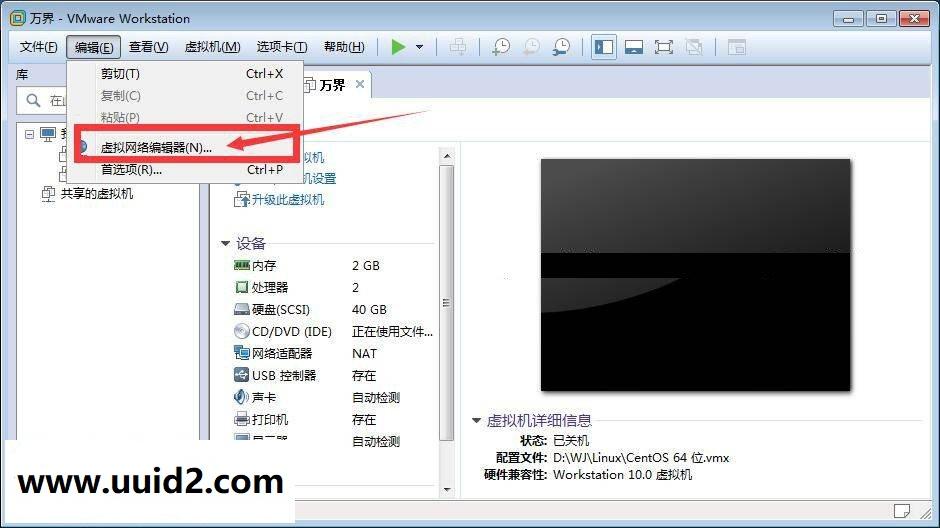Click the 内存 device row label
Image resolution: width=940 pixels, height=528 pixels.
click(x=264, y=265)
